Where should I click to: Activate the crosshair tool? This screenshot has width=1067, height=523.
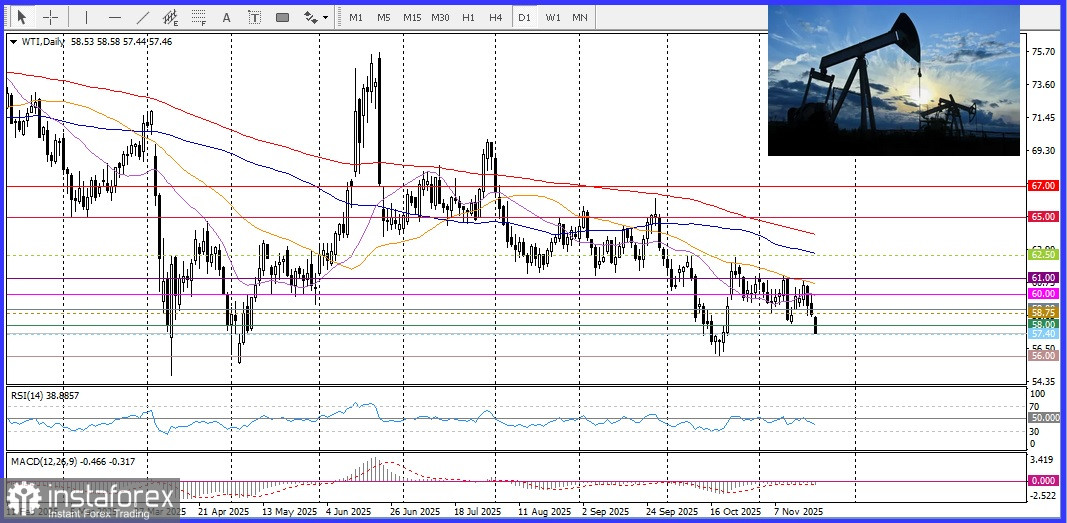50,17
